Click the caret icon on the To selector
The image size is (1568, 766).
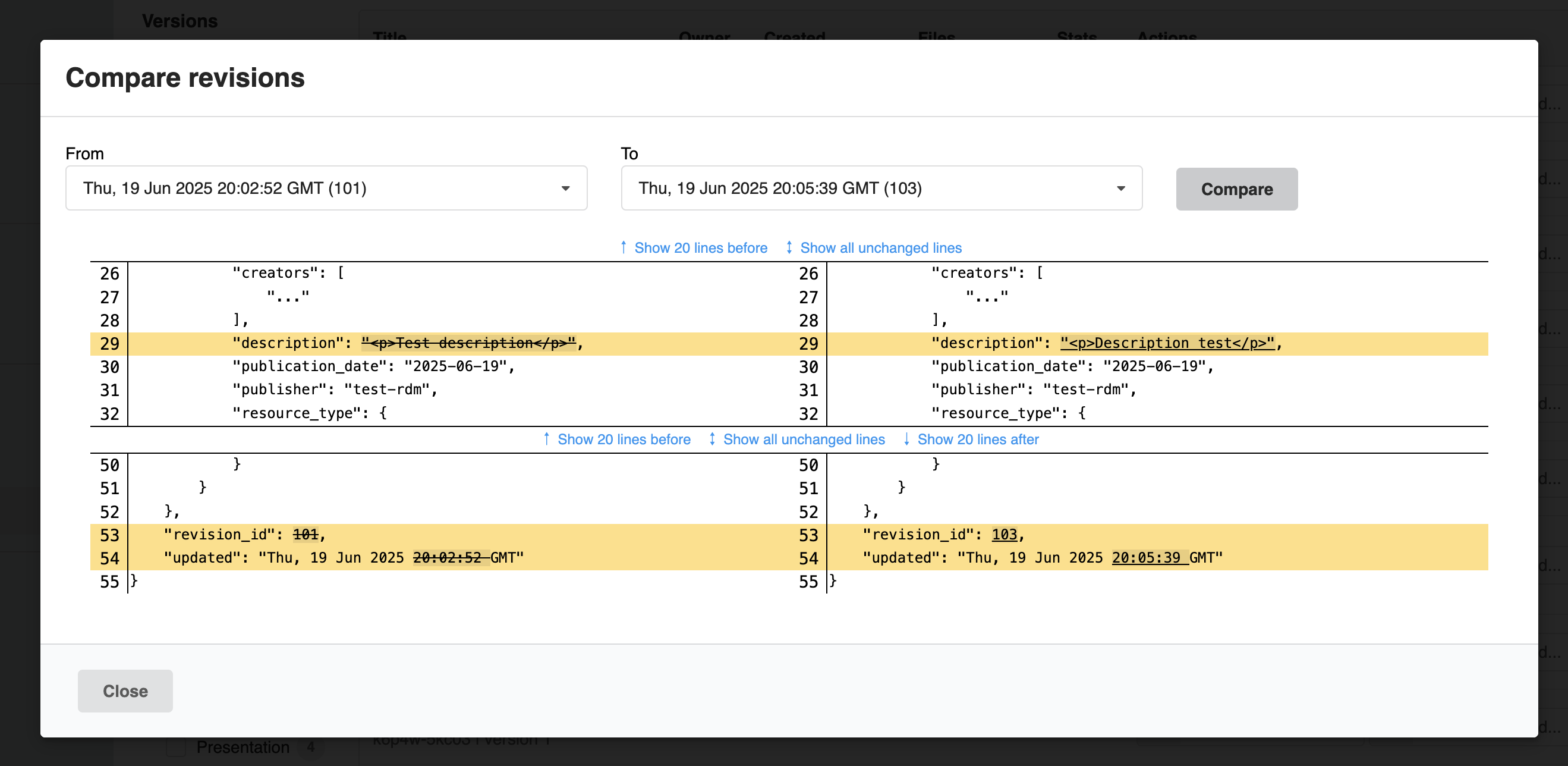click(1122, 188)
